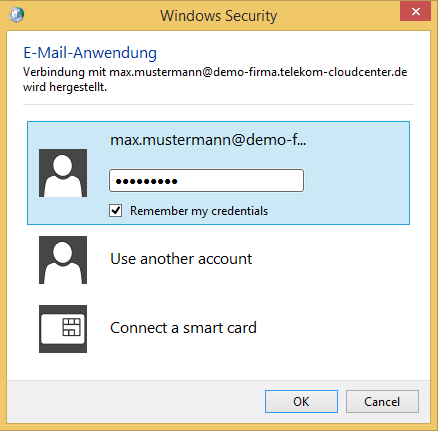Image resolution: width=438 pixels, height=431 pixels.
Task: Focus the password input field
Action: pos(206,181)
